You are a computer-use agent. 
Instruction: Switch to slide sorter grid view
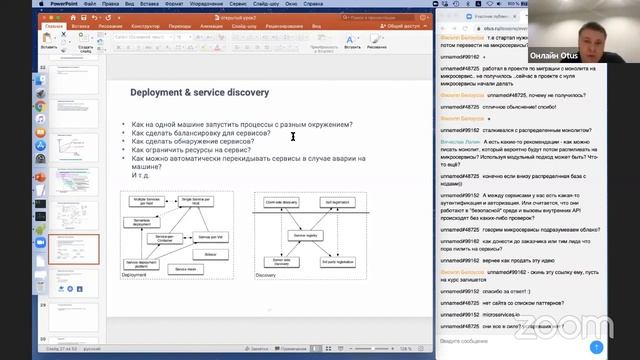328,349
